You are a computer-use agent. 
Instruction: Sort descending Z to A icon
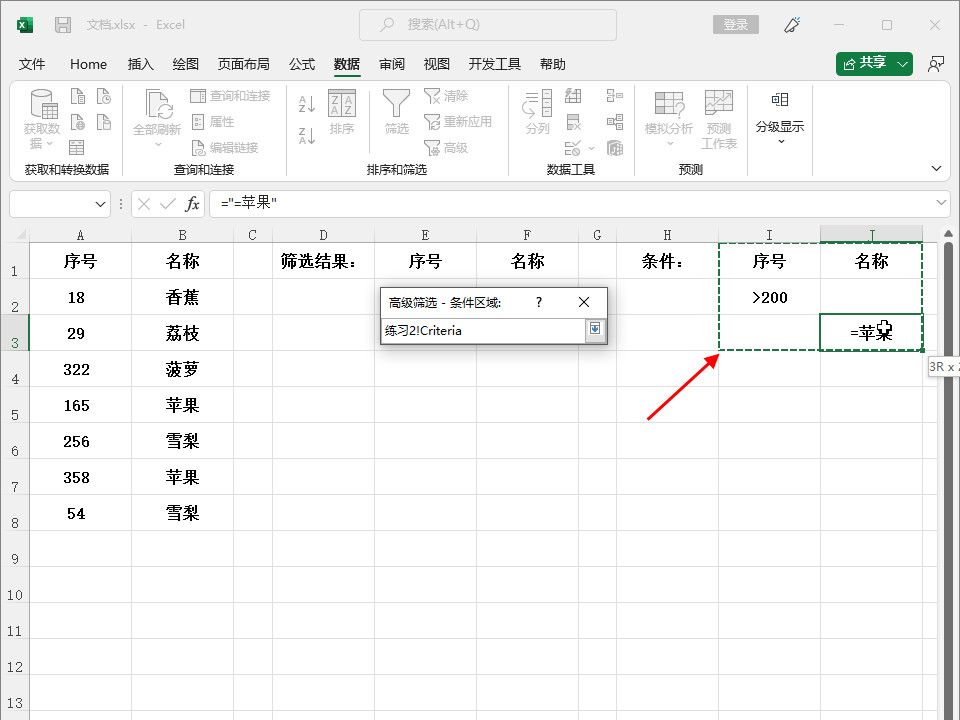(x=307, y=135)
